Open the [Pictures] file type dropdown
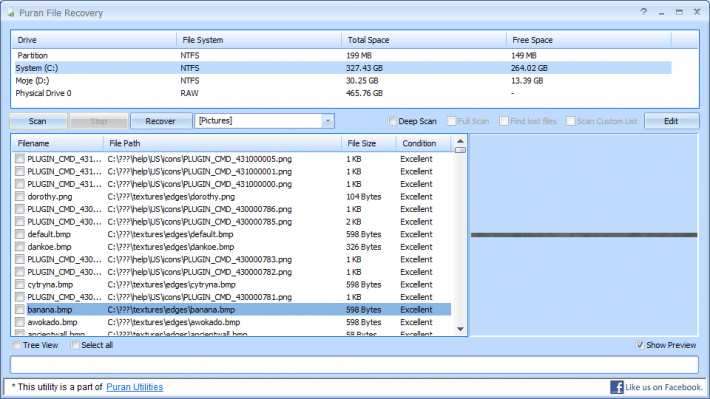 click(x=328, y=121)
